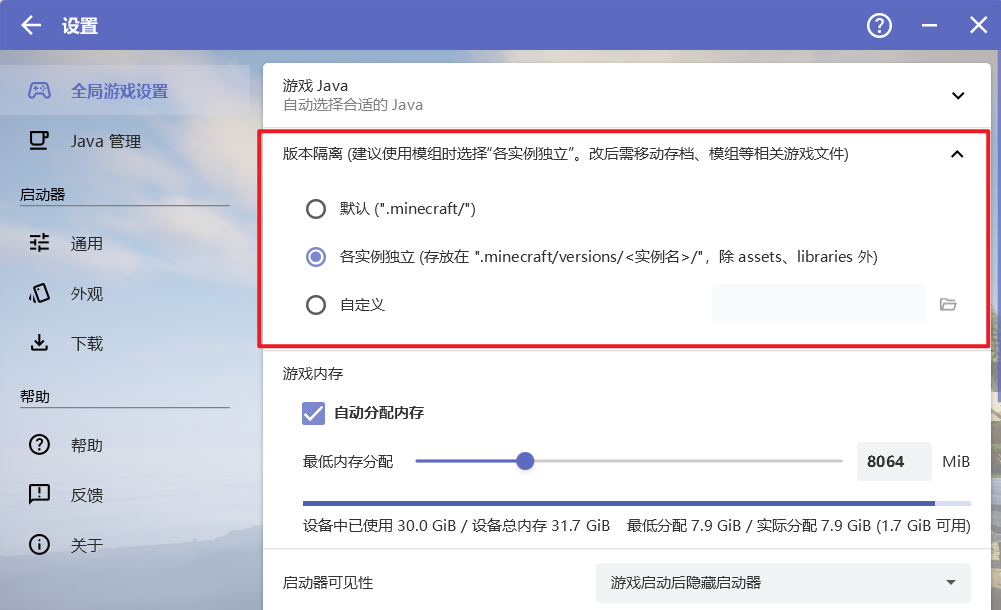Click the question mark help button

pyautogui.click(x=878, y=25)
